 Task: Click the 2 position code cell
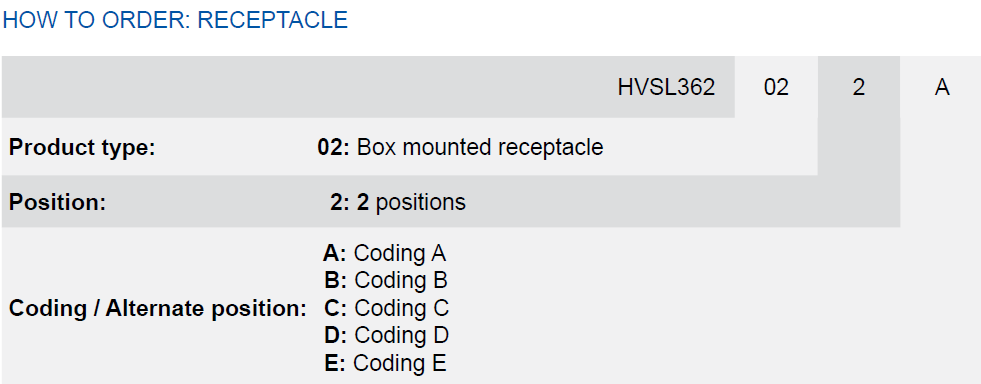click(x=858, y=88)
